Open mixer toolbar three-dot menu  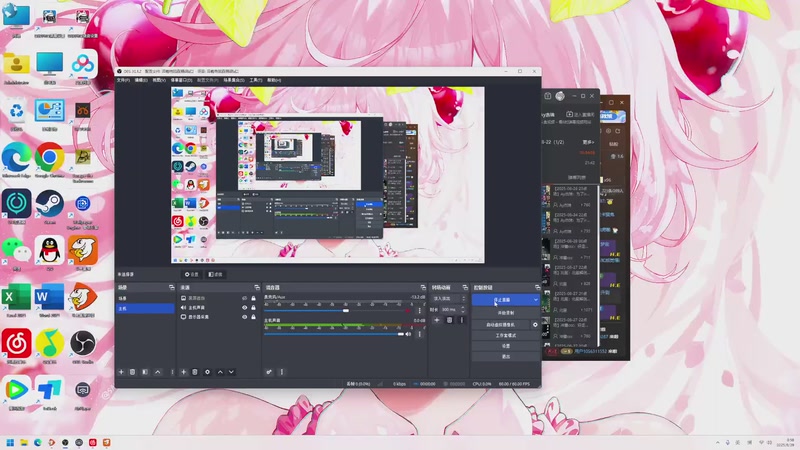282,372
